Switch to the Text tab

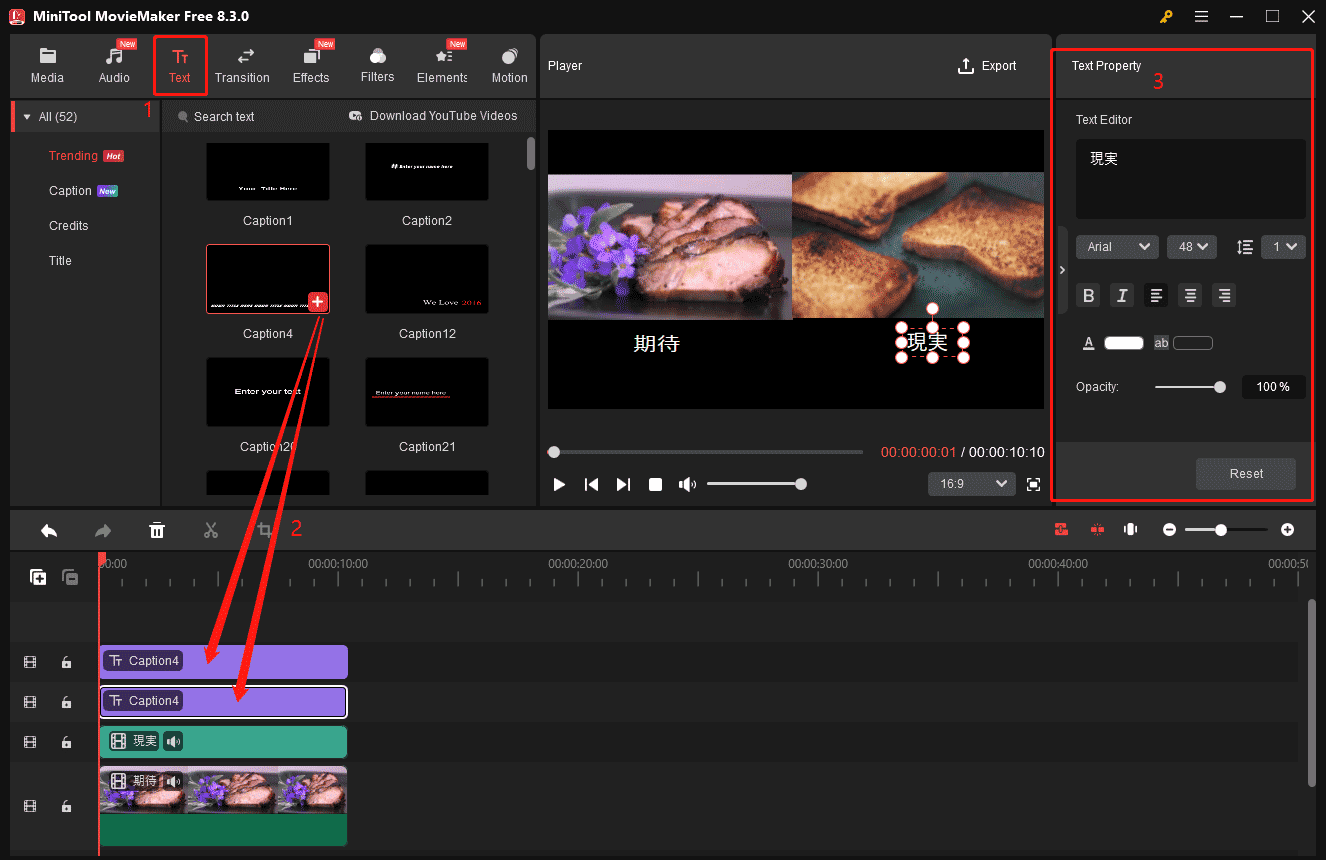[x=180, y=65]
